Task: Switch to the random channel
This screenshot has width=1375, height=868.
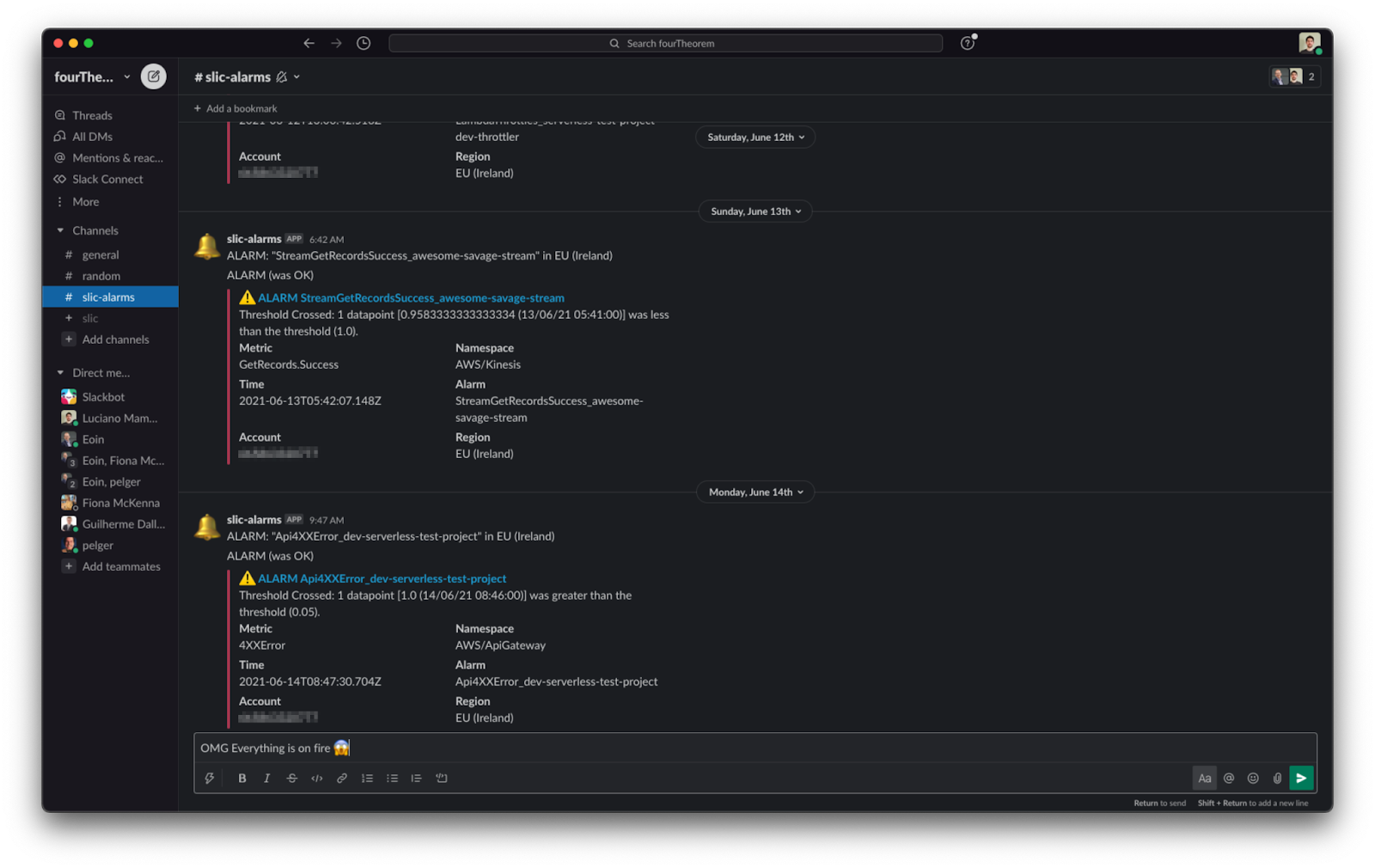Action: click(101, 276)
